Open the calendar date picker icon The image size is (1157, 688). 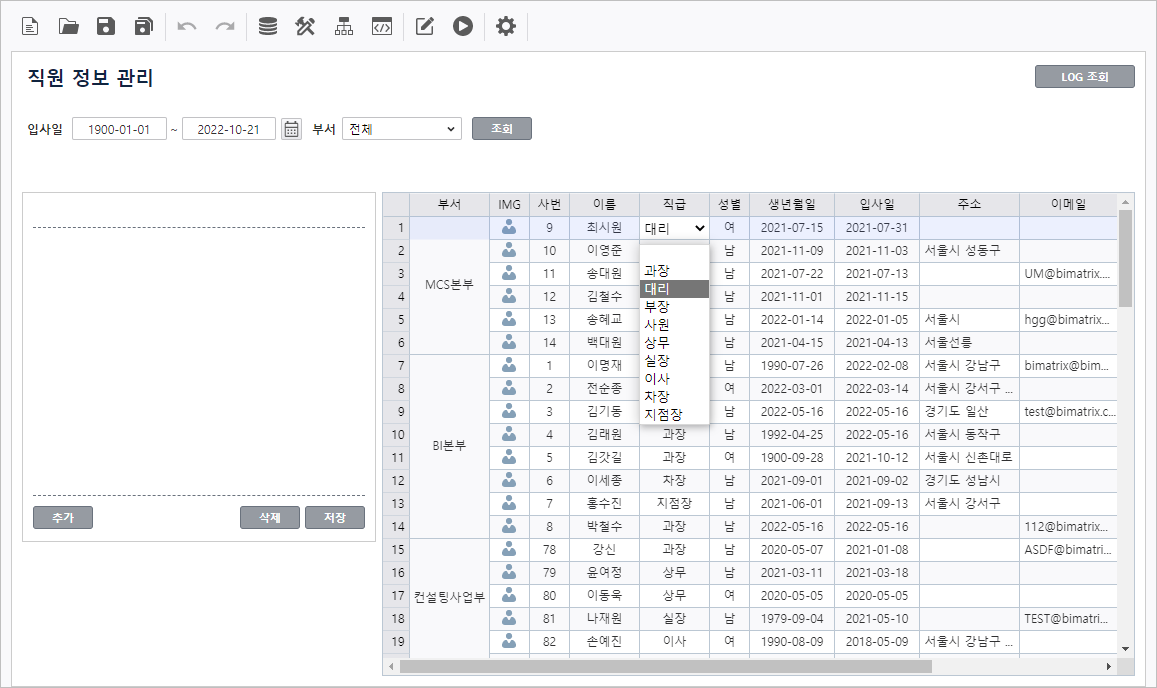291,129
